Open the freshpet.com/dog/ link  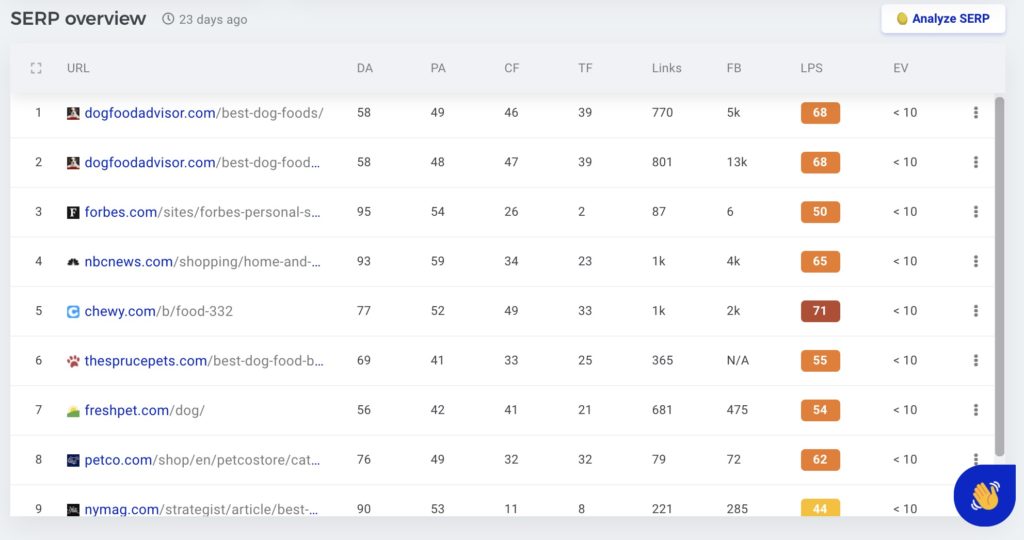click(144, 410)
